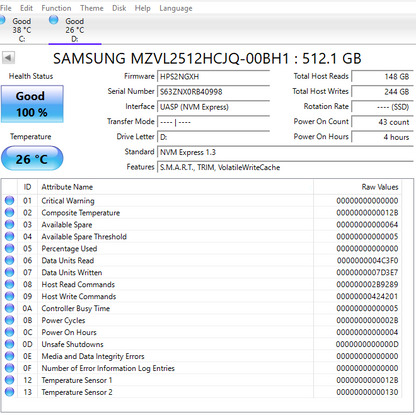Click the status orb for Power Cycles
Image resolution: width=416 pixels, height=415 pixels.
click(9, 320)
